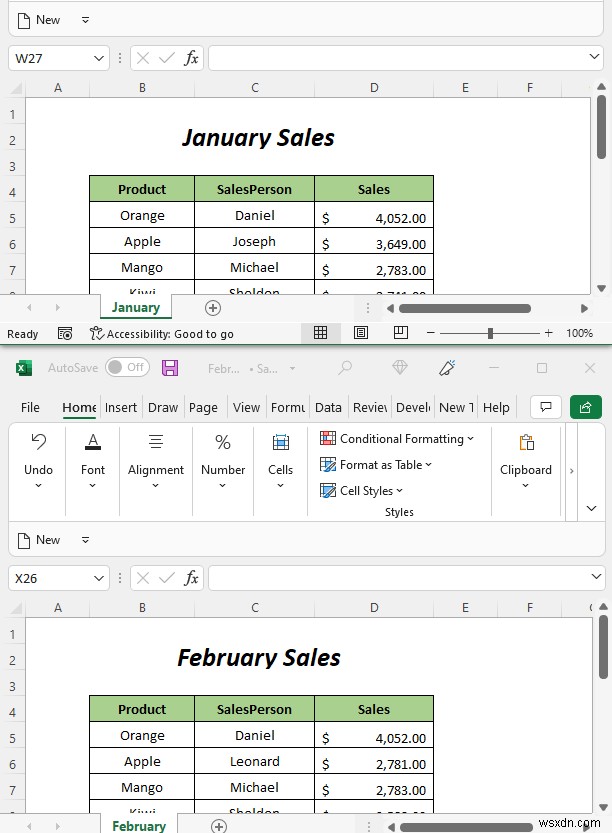Image resolution: width=612 pixels, height=833 pixels.
Task: Click the Save icon in the title bar
Action: pyautogui.click(x=170, y=368)
